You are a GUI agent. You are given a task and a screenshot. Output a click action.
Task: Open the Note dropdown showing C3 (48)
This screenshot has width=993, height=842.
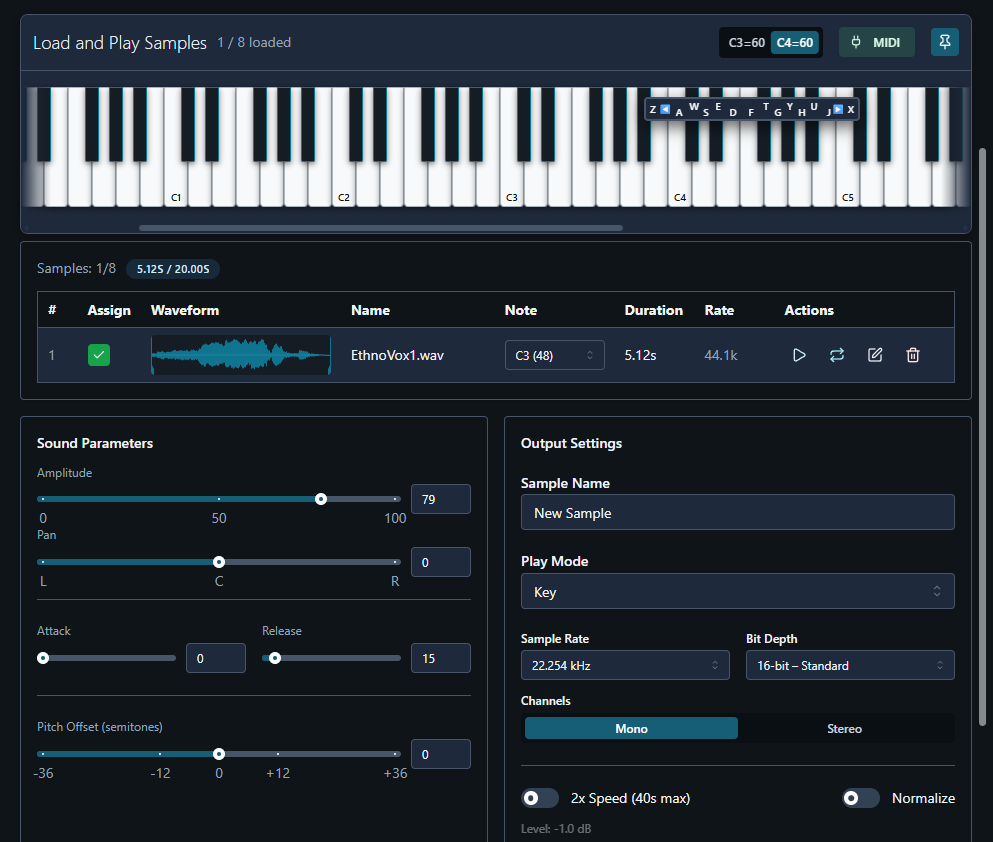pyautogui.click(x=554, y=355)
